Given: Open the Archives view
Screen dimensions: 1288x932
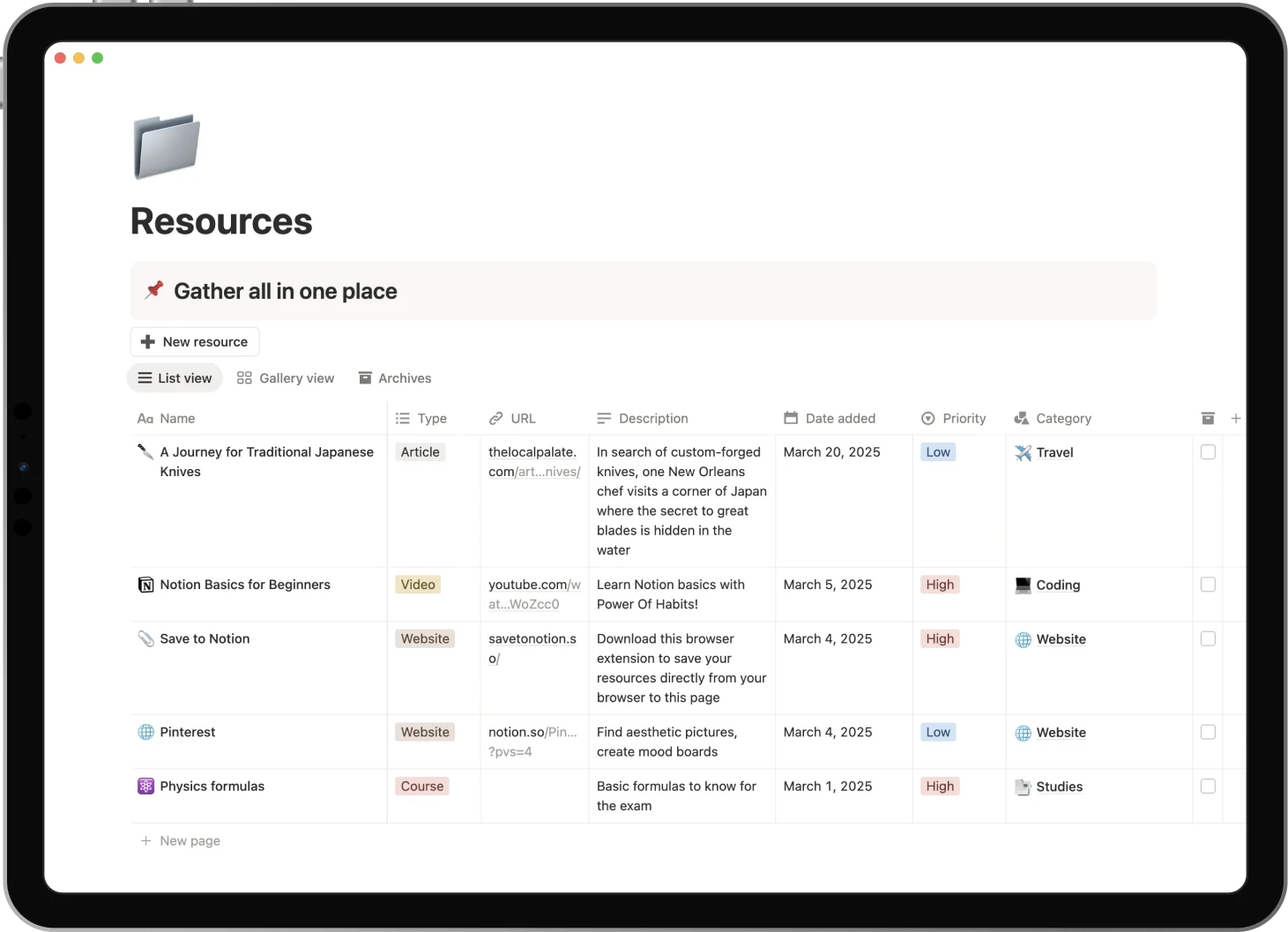Looking at the screenshot, I should (x=394, y=377).
